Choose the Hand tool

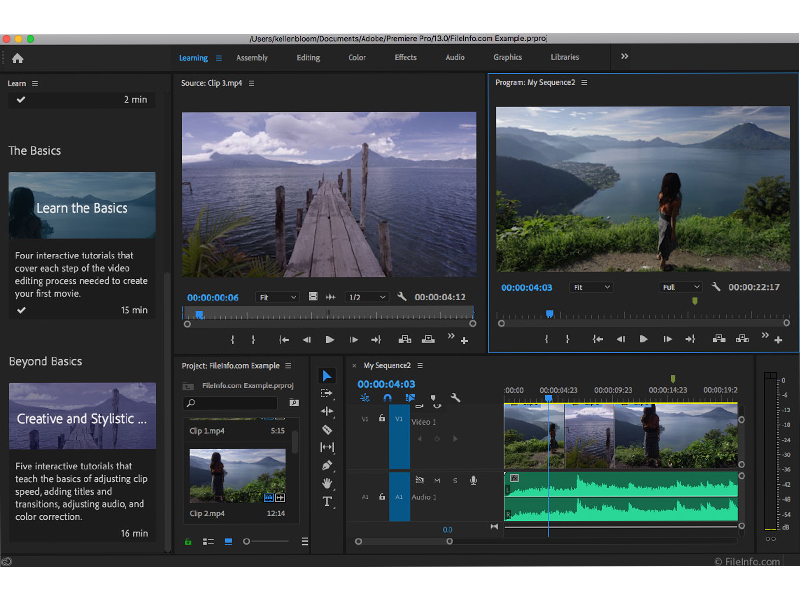point(327,483)
